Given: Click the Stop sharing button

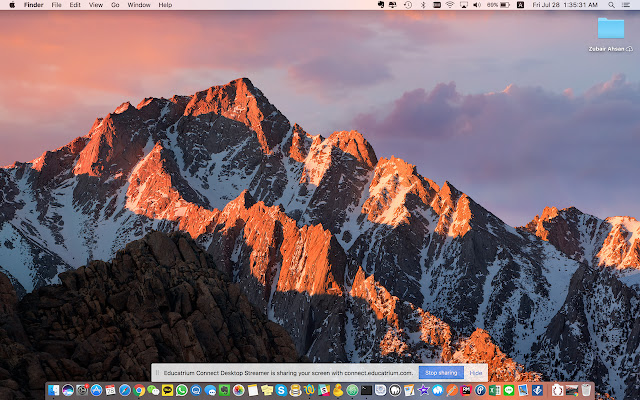Looking at the screenshot, I should pos(441,373).
